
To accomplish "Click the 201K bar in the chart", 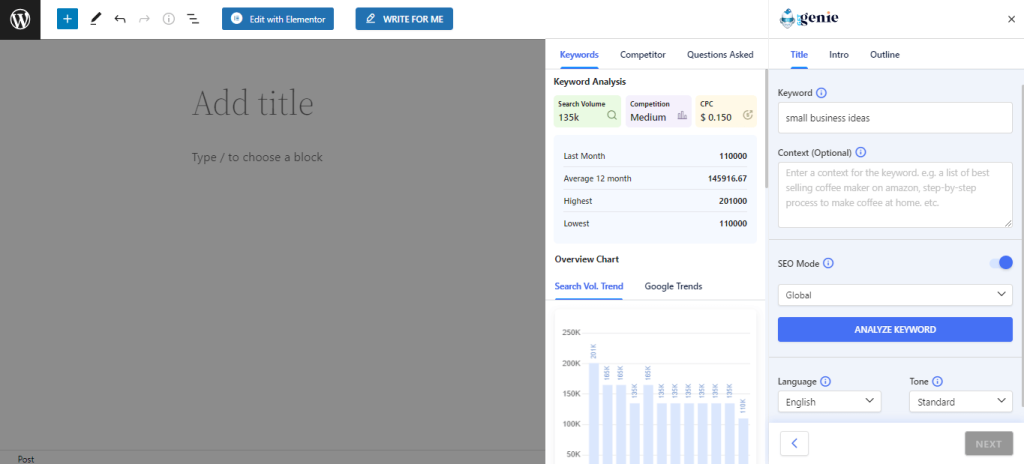I will [594, 413].
